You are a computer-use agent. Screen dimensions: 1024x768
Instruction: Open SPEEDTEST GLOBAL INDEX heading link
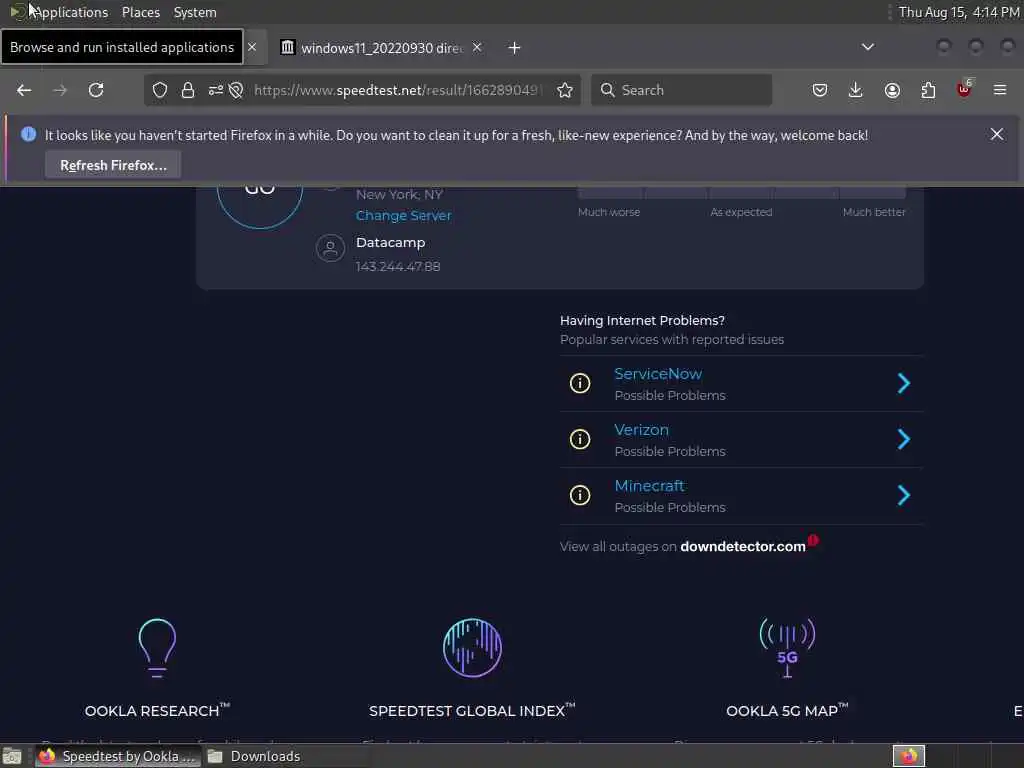pos(472,711)
